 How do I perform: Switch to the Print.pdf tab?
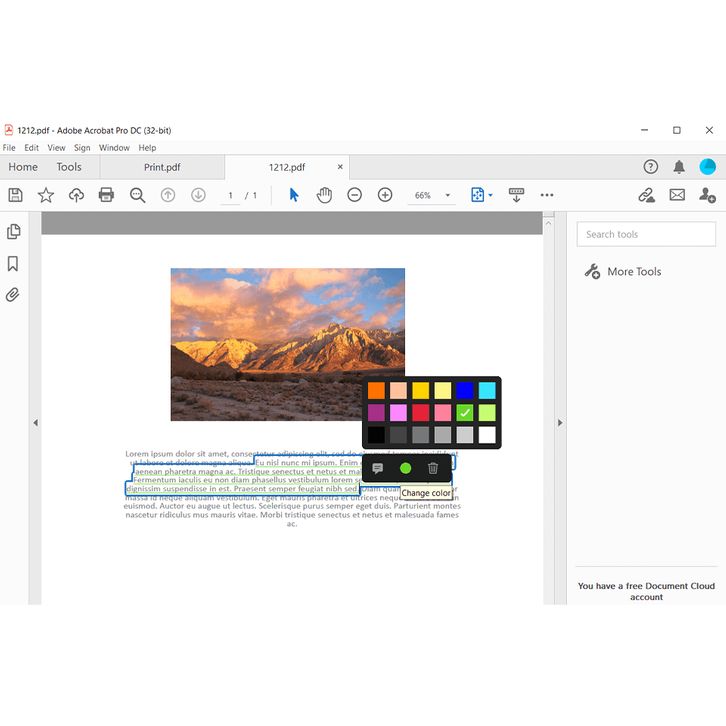(x=162, y=167)
